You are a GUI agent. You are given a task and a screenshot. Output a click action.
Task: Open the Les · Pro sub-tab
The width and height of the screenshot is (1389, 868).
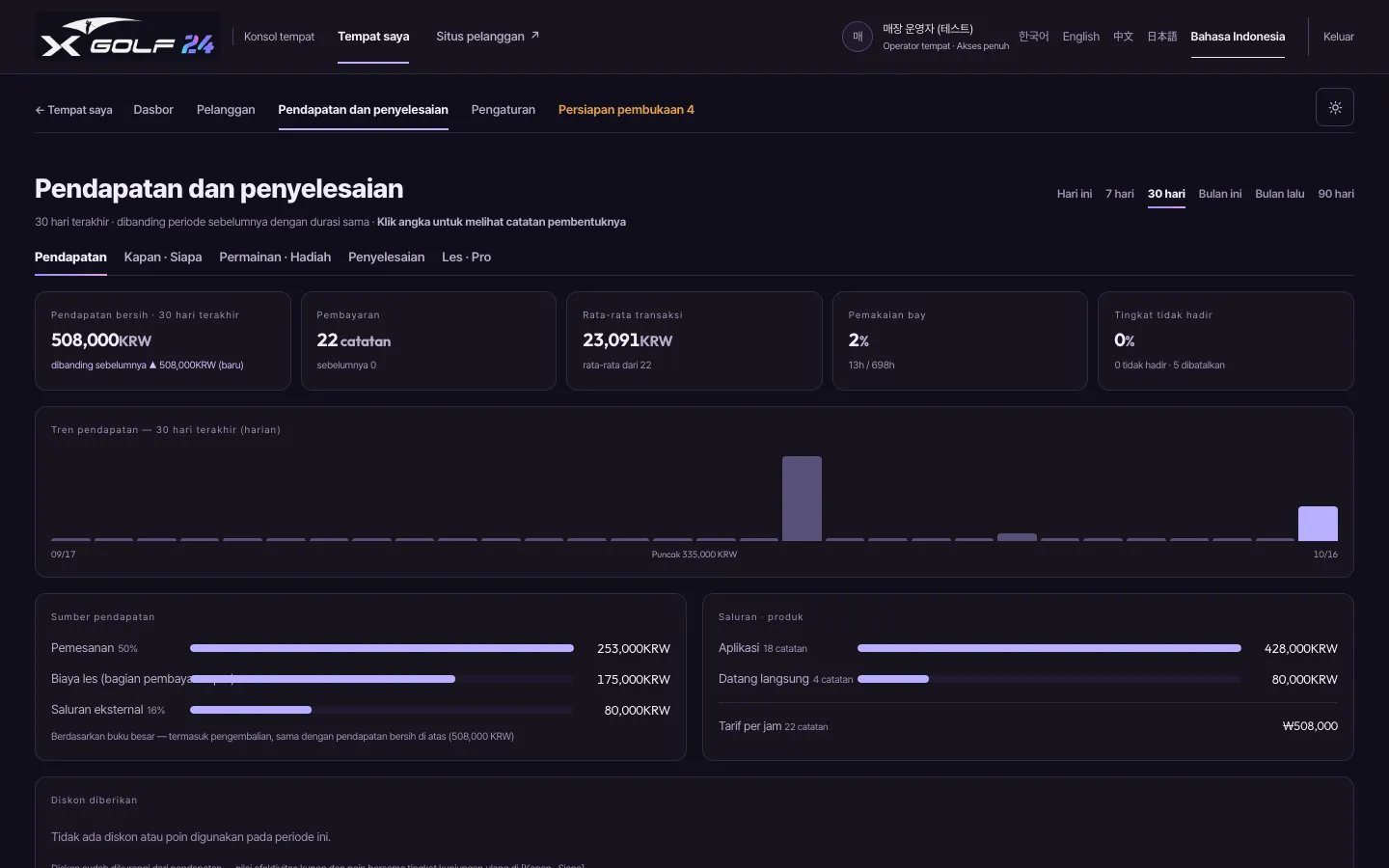[466, 258]
